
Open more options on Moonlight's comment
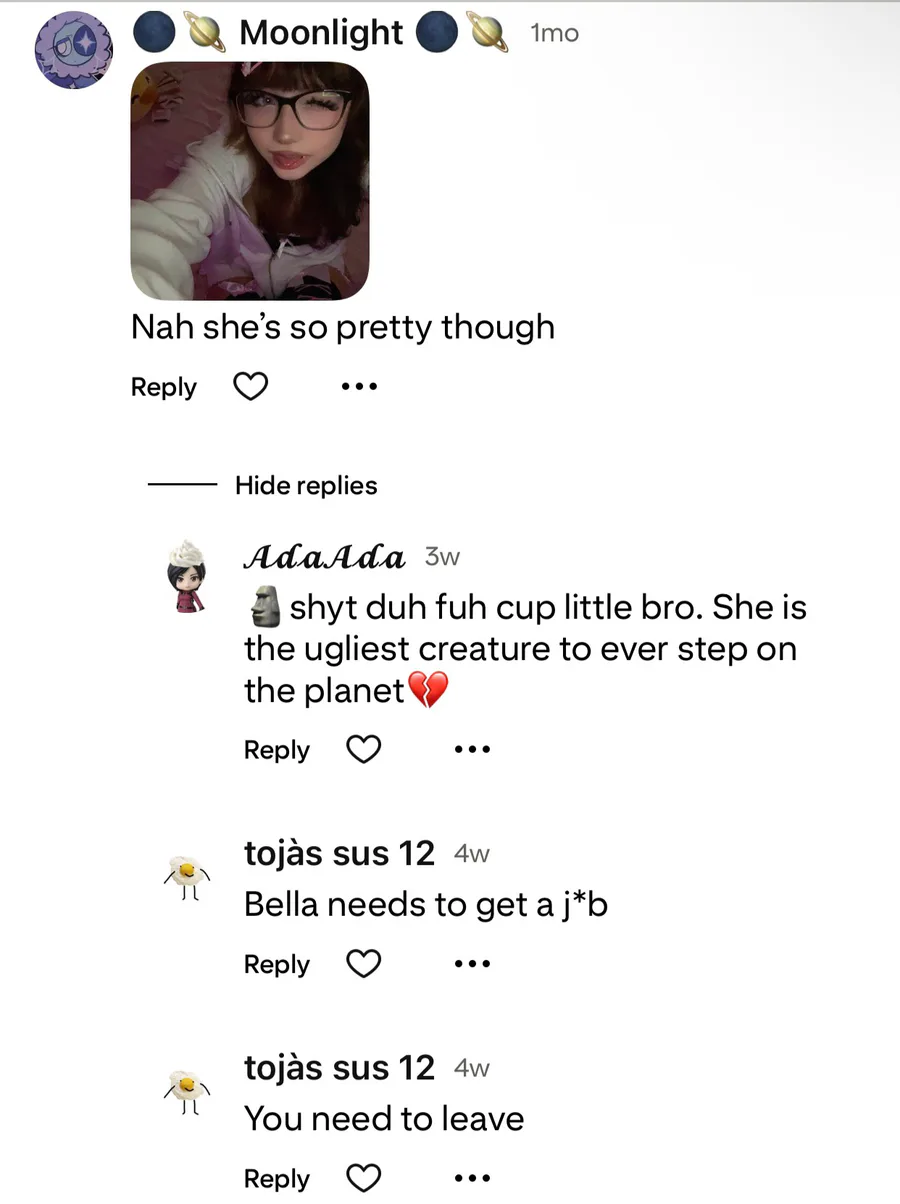359,386
